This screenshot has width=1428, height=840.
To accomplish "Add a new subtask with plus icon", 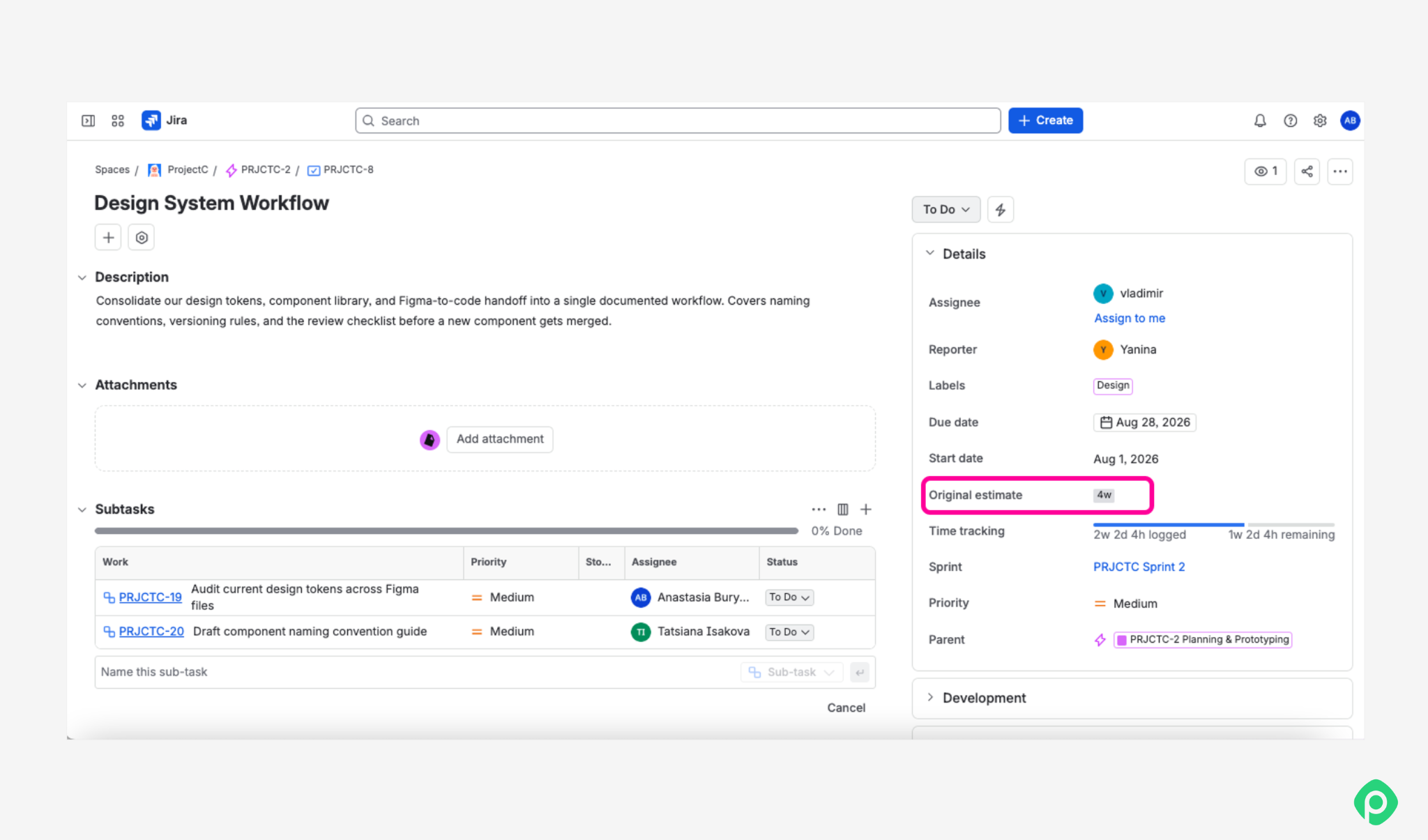I will point(866,510).
